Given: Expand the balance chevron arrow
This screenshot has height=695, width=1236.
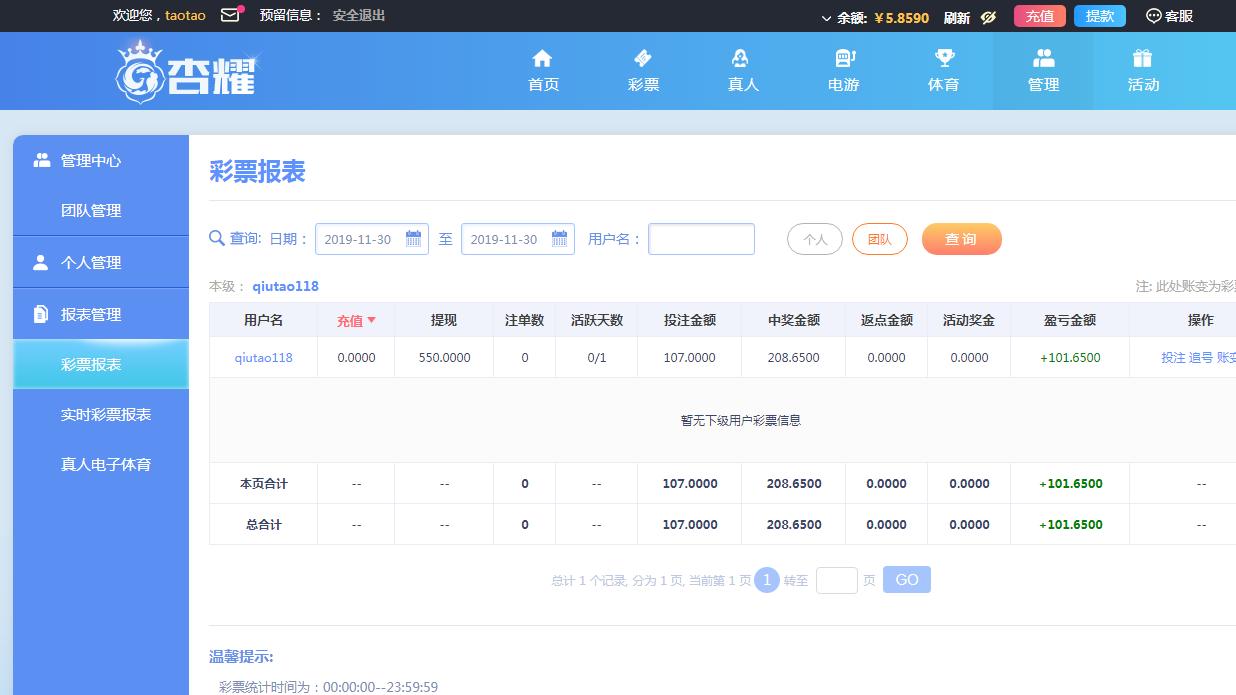Looking at the screenshot, I should point(826,18).
